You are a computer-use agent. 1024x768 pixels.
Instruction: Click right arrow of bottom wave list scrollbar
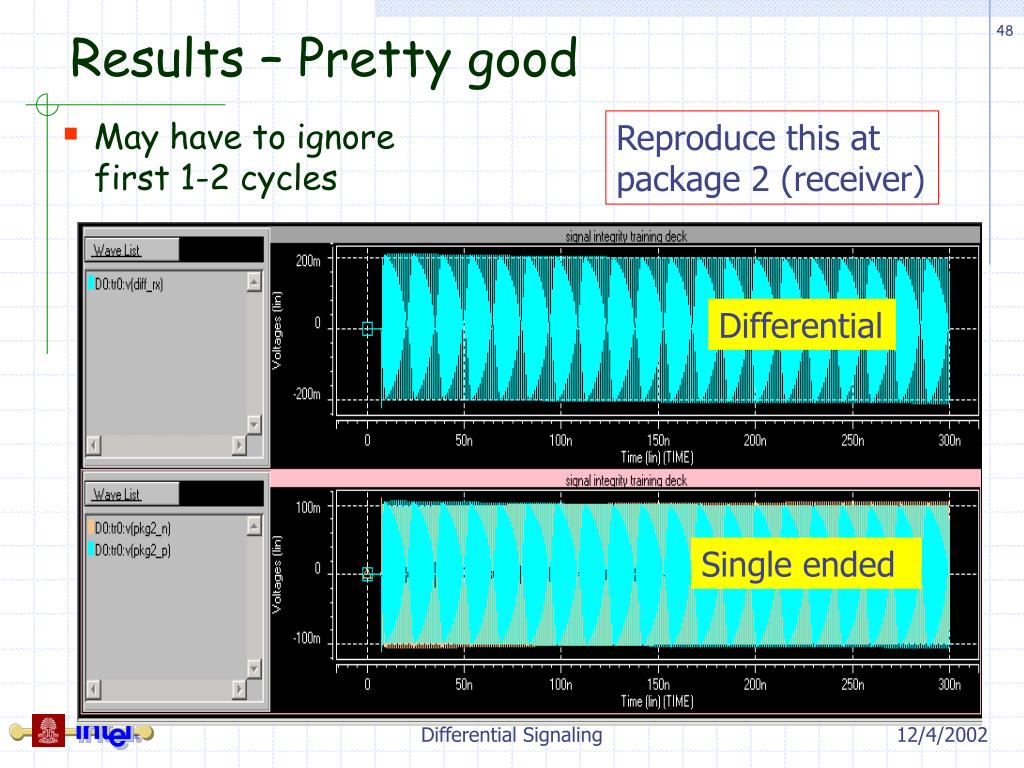[239, 689]
